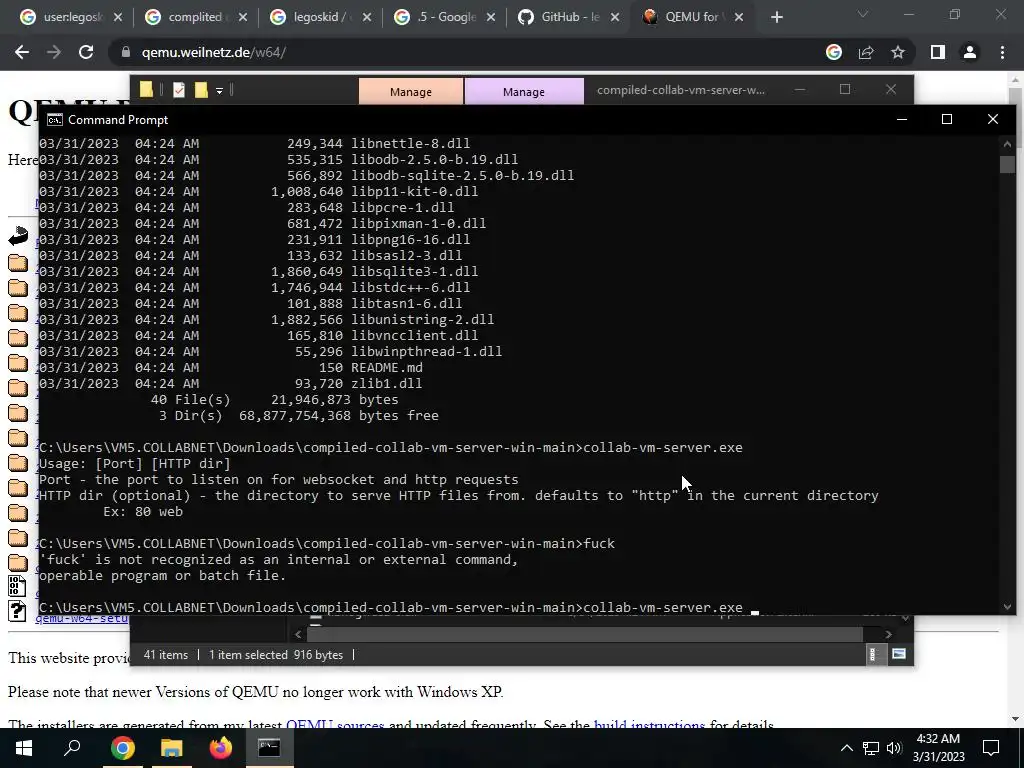Click '41 items' in Explorer status bar
This screenshot has height=768, width=1024.
(x=165, y=654)
